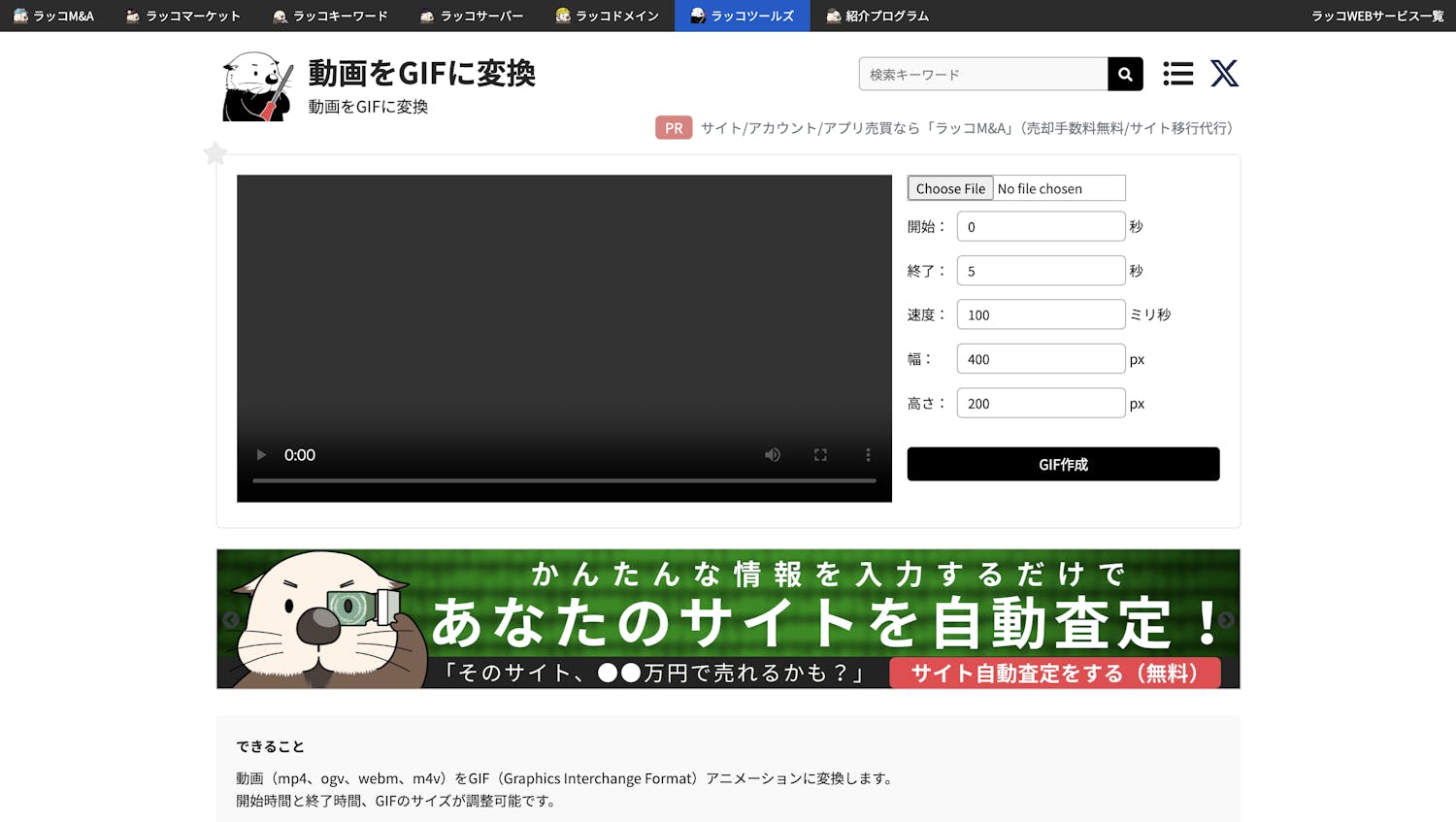Focus the 幅 width input
Image resolution: width=1456 pixels, height=822 pixels.
coord(1041,359)
